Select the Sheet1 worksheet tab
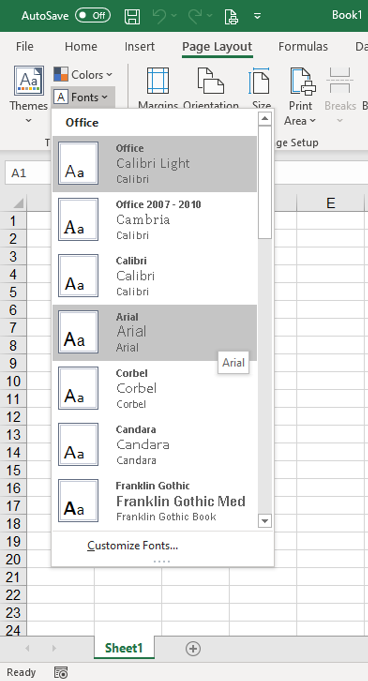The image size is (368, 681). tap(124, 648)
